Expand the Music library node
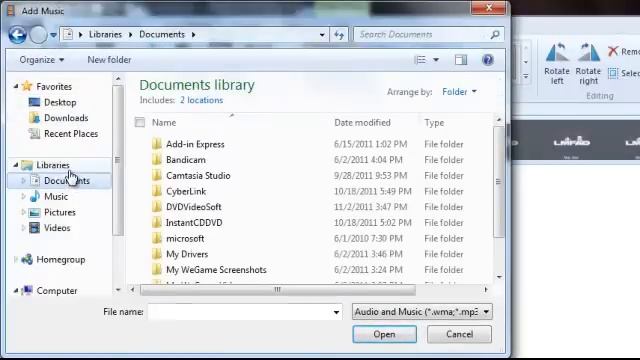 pyautogui.click(x=23, y=196)
